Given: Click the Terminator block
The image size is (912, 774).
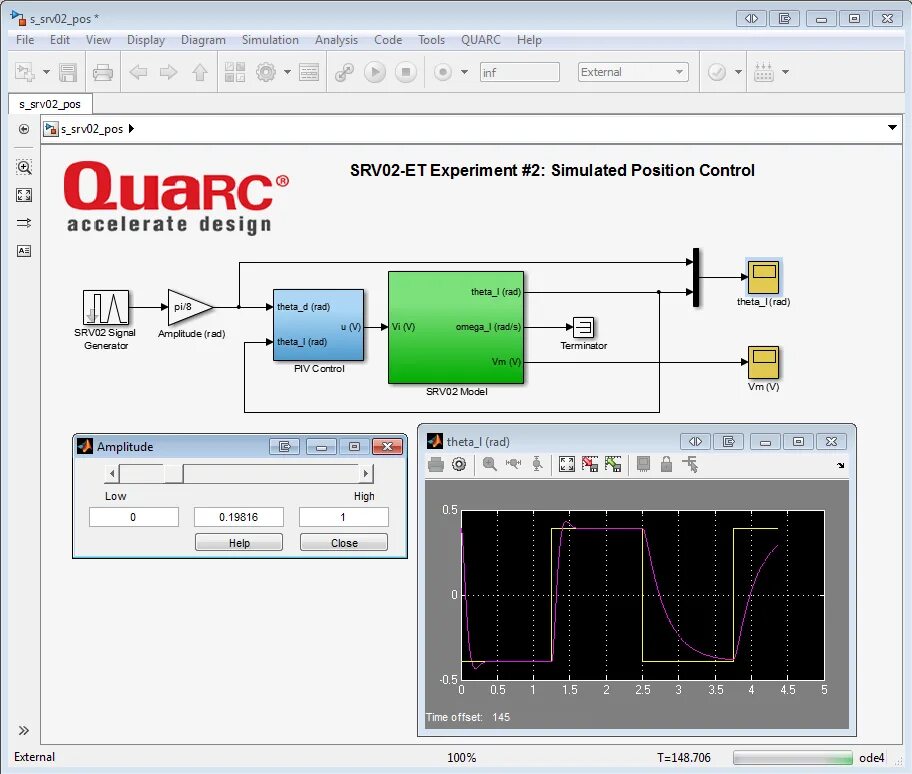Looking at the screenshot, I should point(583,327).
